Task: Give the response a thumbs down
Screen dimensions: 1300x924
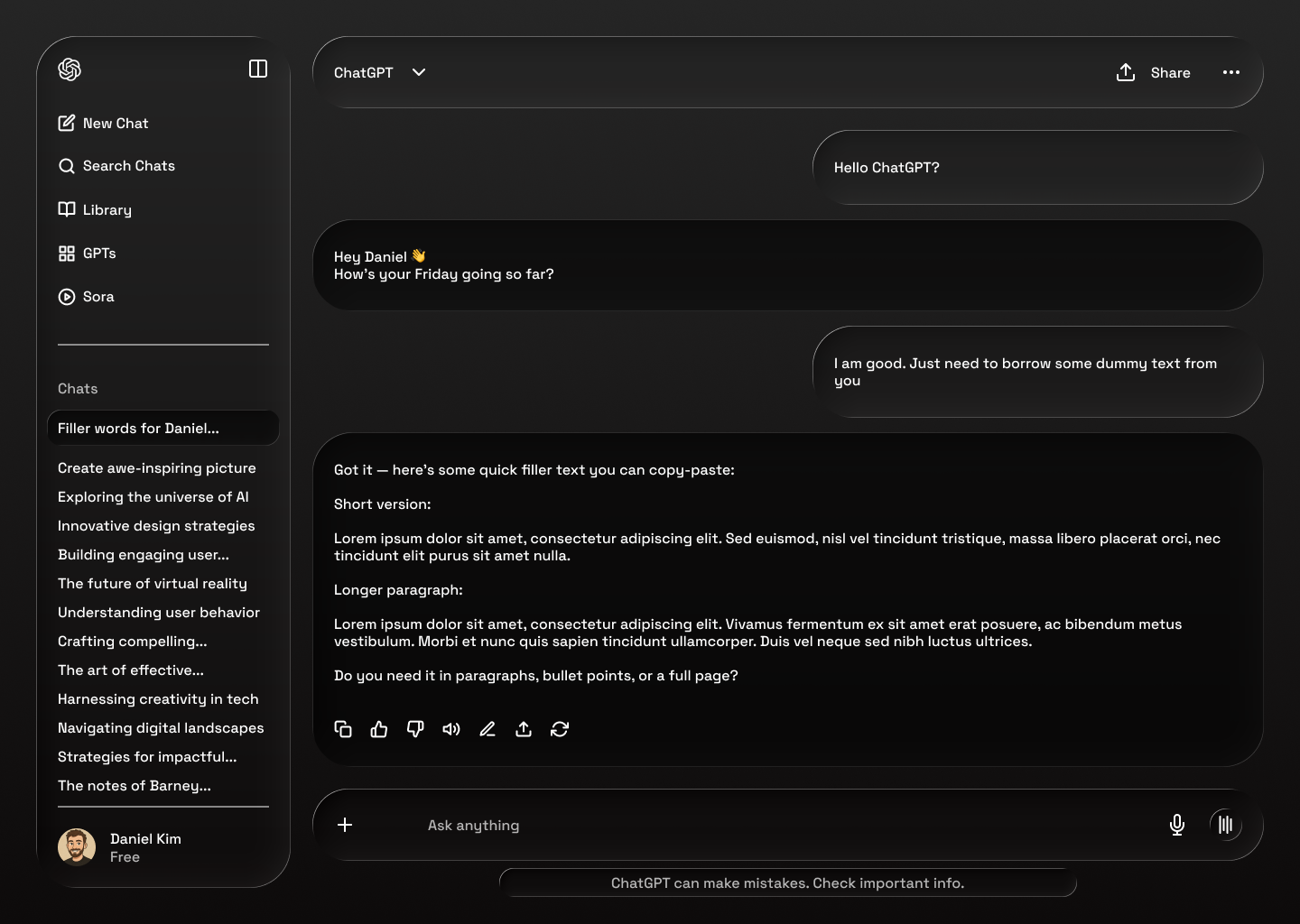Action: point(415,729)
